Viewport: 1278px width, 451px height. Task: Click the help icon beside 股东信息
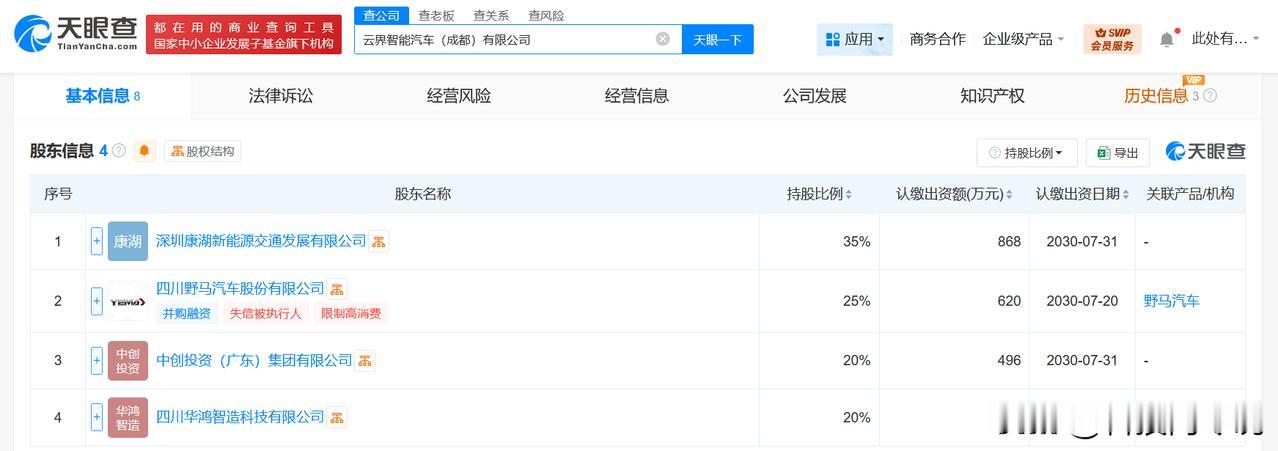point(119,151)
